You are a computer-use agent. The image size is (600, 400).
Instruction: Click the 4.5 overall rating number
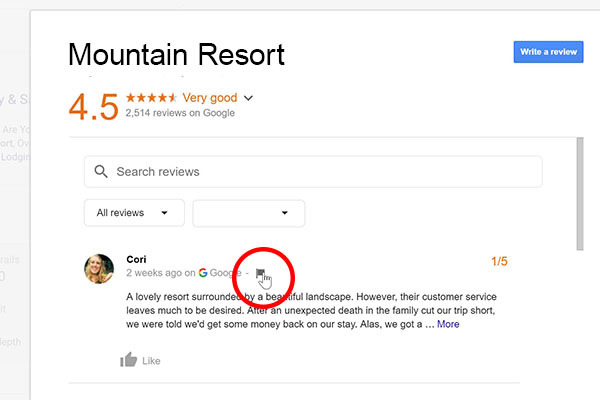pyautogui.click(x=93, y=108)
